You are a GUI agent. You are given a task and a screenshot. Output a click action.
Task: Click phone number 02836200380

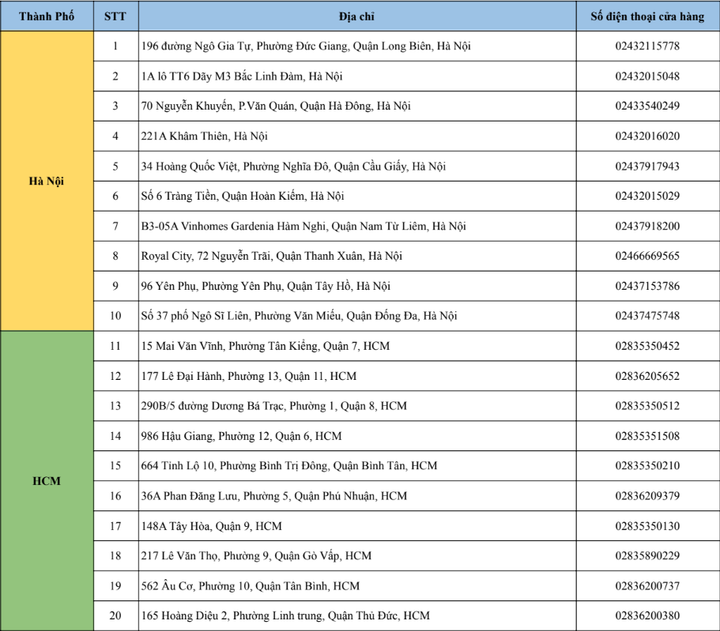pos(648,616)
